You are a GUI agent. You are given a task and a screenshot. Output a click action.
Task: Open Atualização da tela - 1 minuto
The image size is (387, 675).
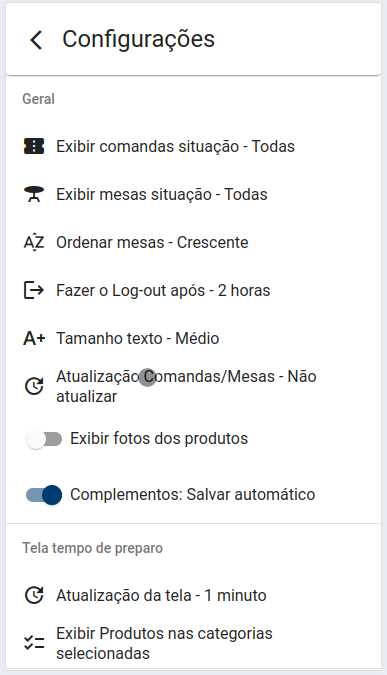(x=193, y=595)
